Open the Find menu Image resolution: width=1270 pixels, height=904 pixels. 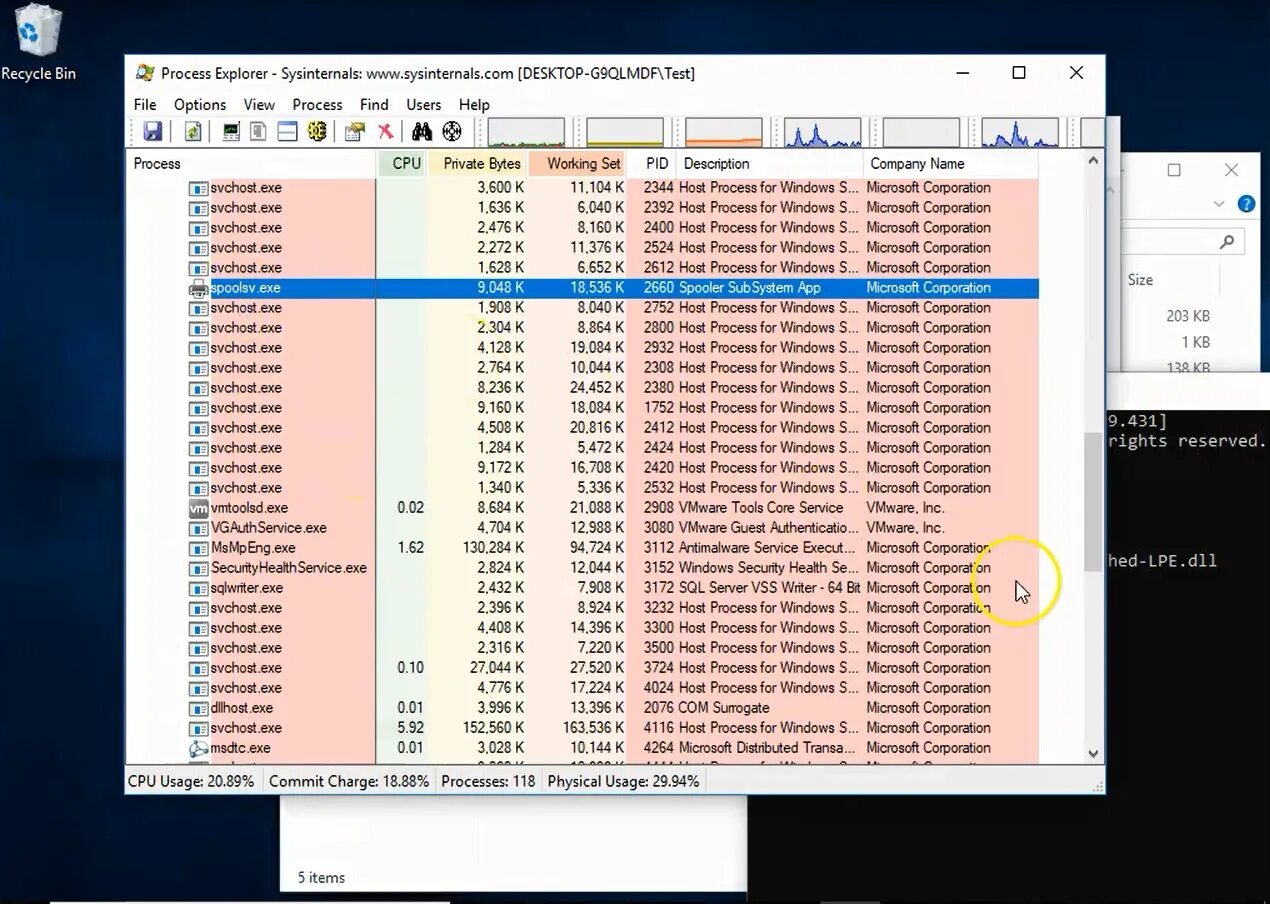pyautogui.click(x=374, y=105)
